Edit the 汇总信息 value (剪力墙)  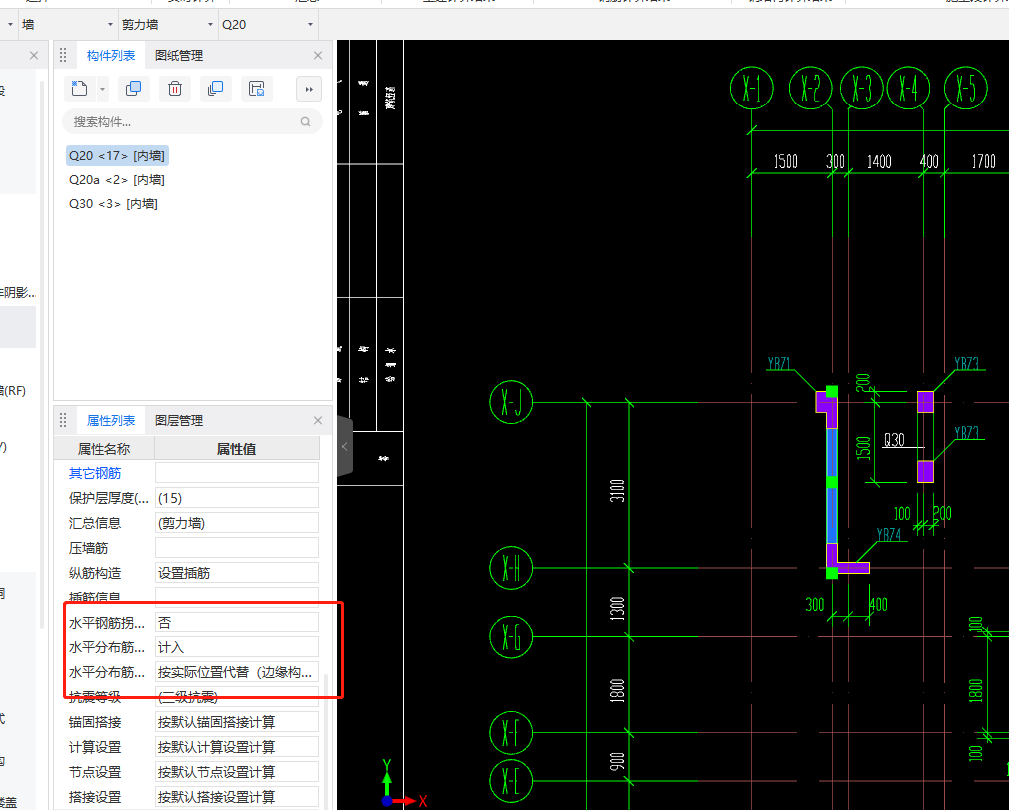[x=237, y=523]
